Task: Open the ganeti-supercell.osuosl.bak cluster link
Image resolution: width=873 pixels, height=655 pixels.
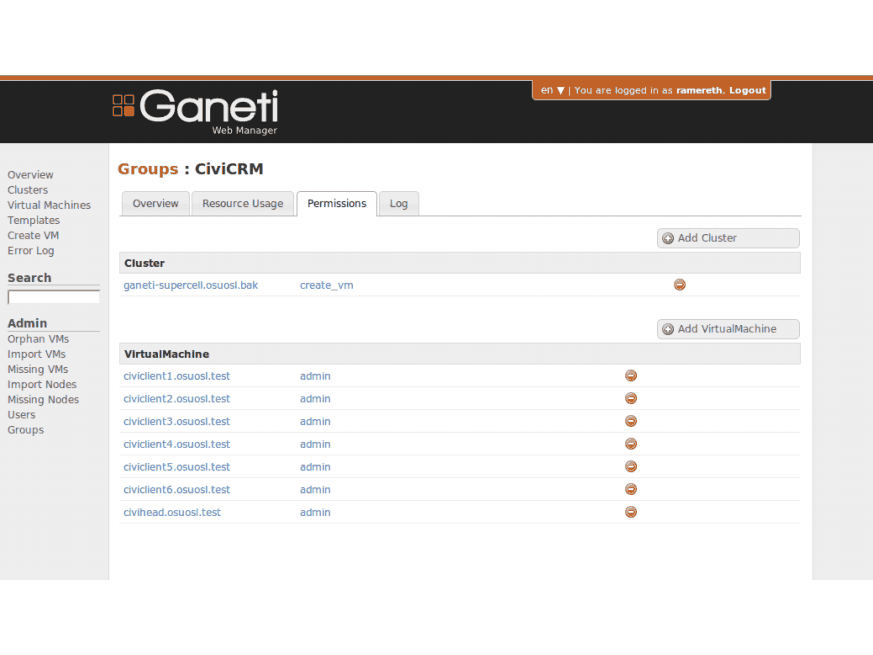Action: pos(190,285)
